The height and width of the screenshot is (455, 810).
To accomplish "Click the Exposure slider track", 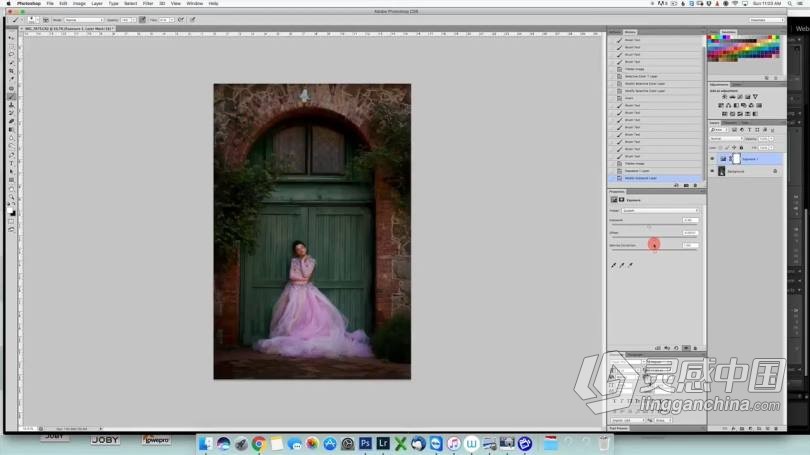I will pyautogui.click(x=655, y=225).
